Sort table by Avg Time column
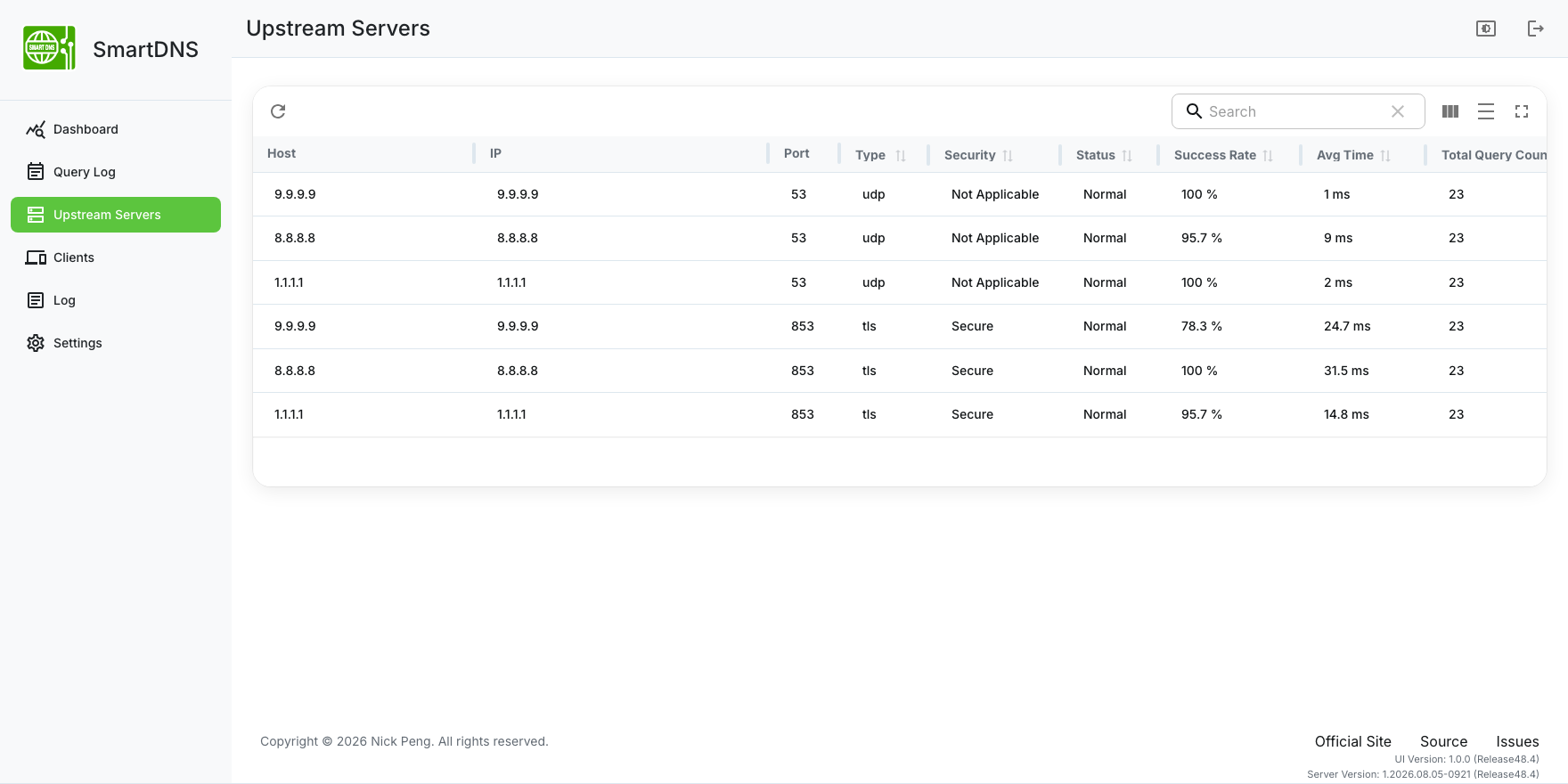1568x784 pixels. (1385, 156)
